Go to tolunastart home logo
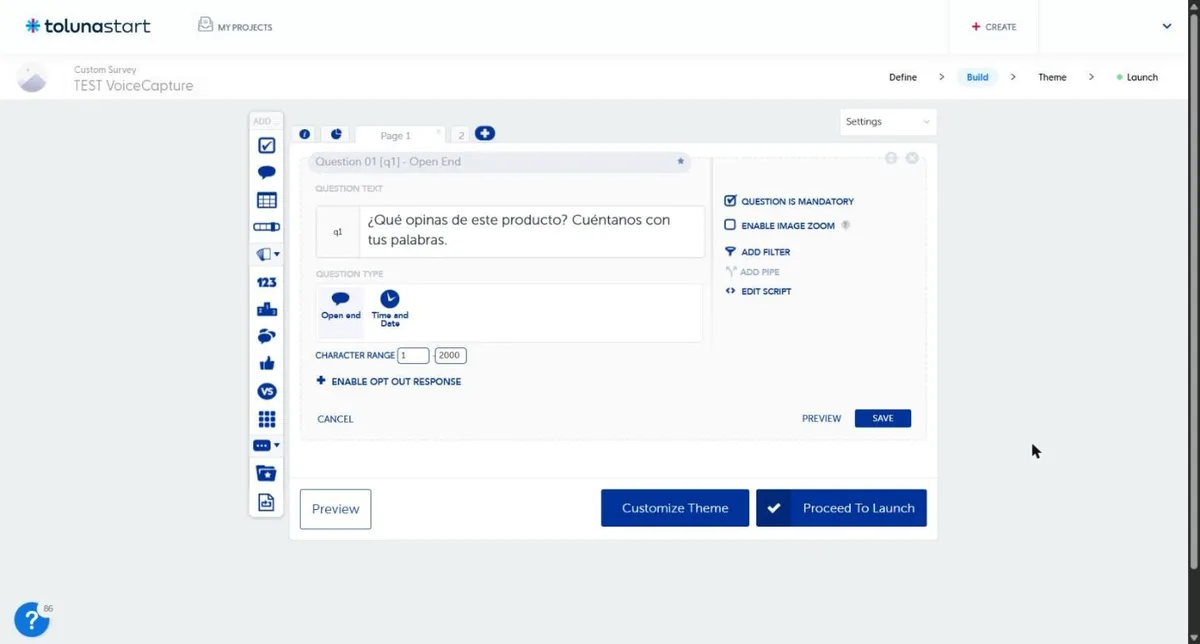Viewport: 1200px width, 644px height. [88, 26]
